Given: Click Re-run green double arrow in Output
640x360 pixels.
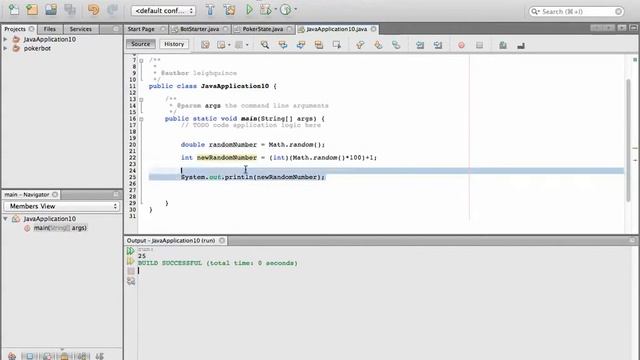Looking at the screenshot, I should point(131,251).
